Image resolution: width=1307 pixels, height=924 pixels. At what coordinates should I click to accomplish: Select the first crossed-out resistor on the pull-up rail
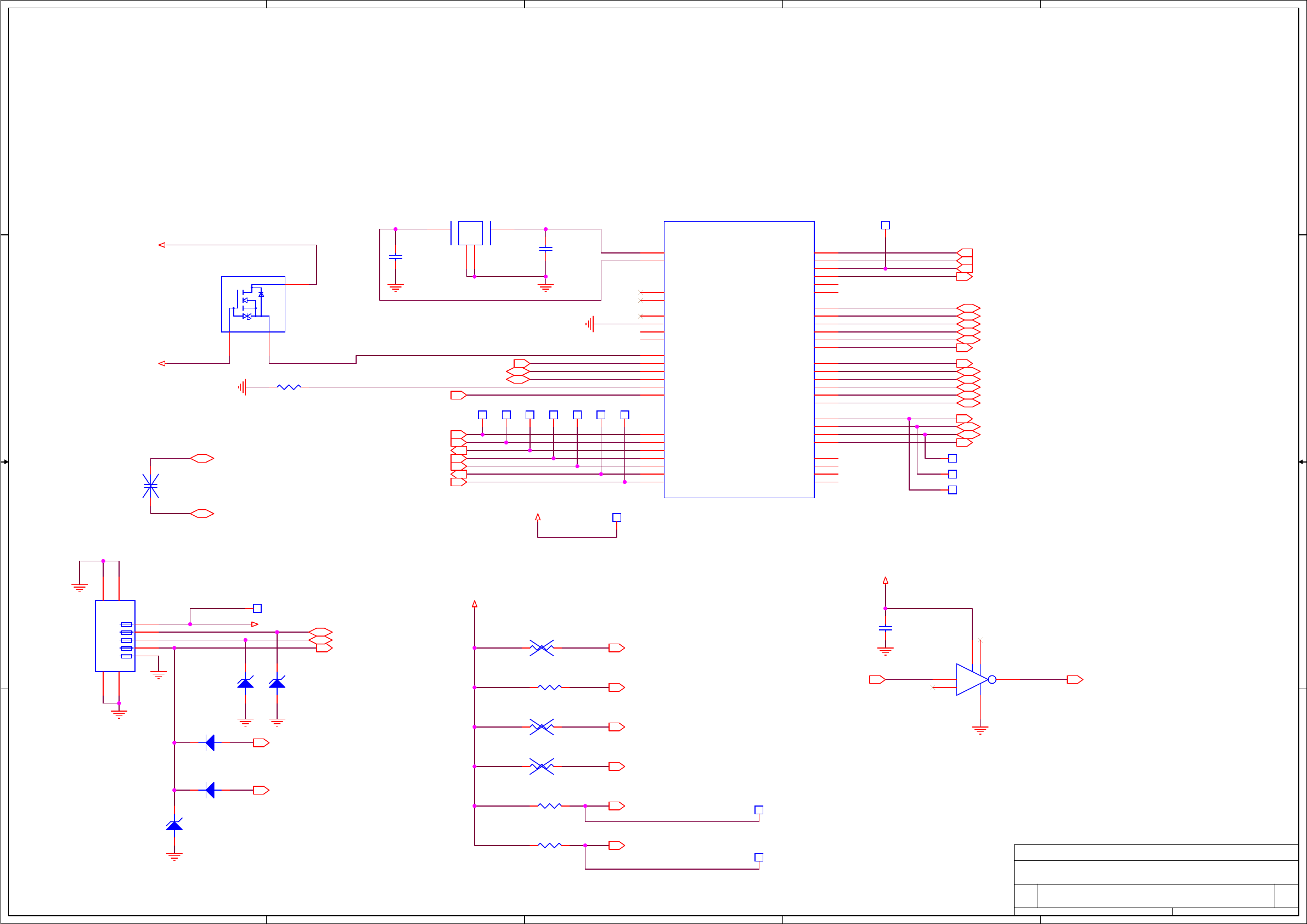[x=542, y=648]
